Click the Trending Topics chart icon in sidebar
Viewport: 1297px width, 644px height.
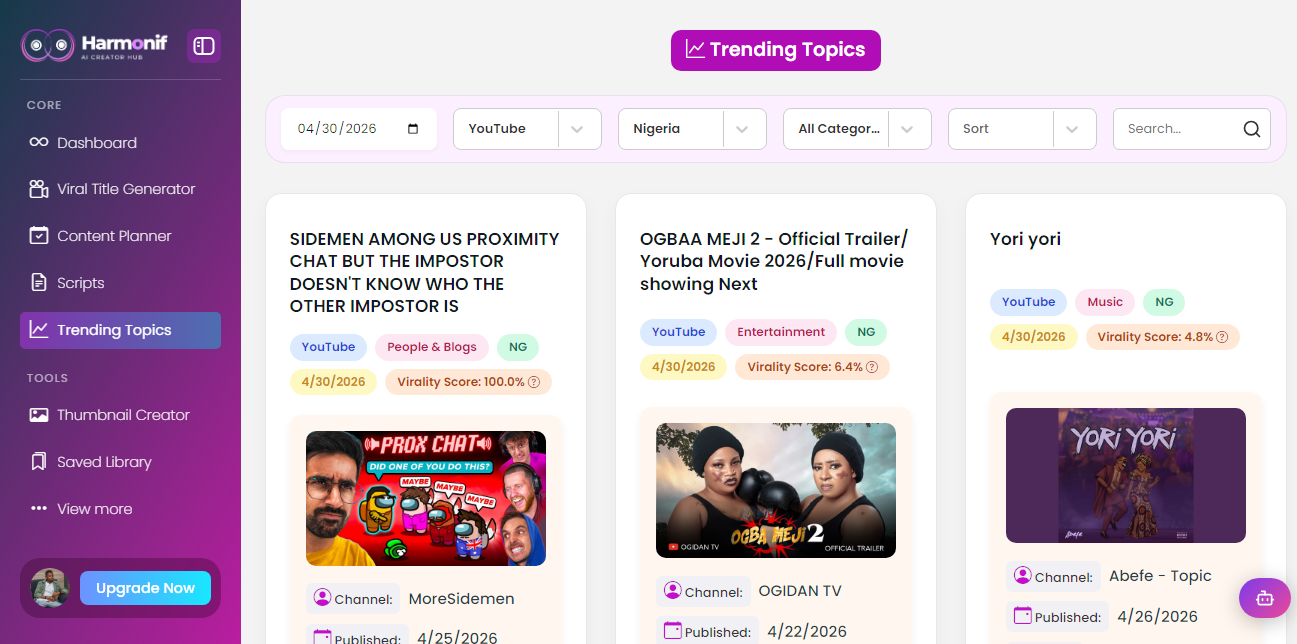39,330
